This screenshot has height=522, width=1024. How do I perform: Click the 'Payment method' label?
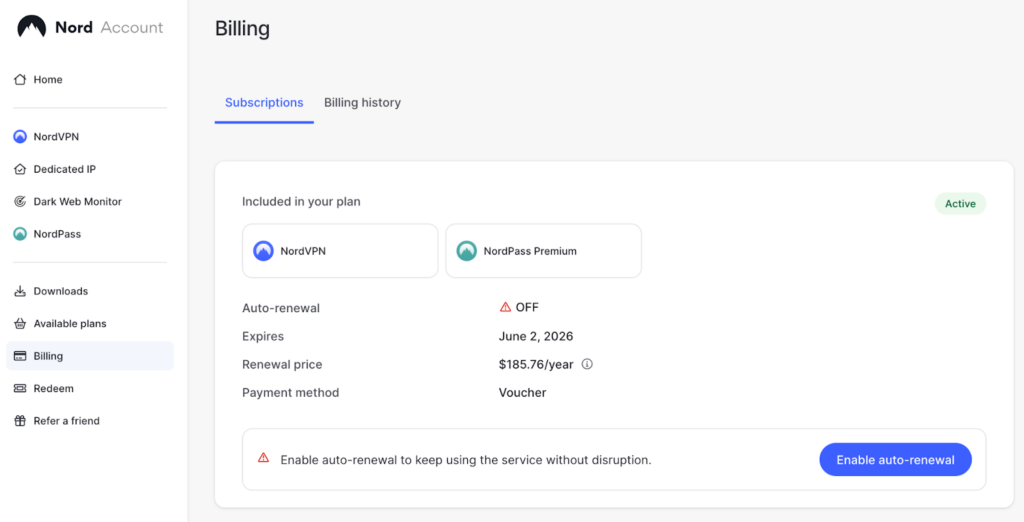291,393
